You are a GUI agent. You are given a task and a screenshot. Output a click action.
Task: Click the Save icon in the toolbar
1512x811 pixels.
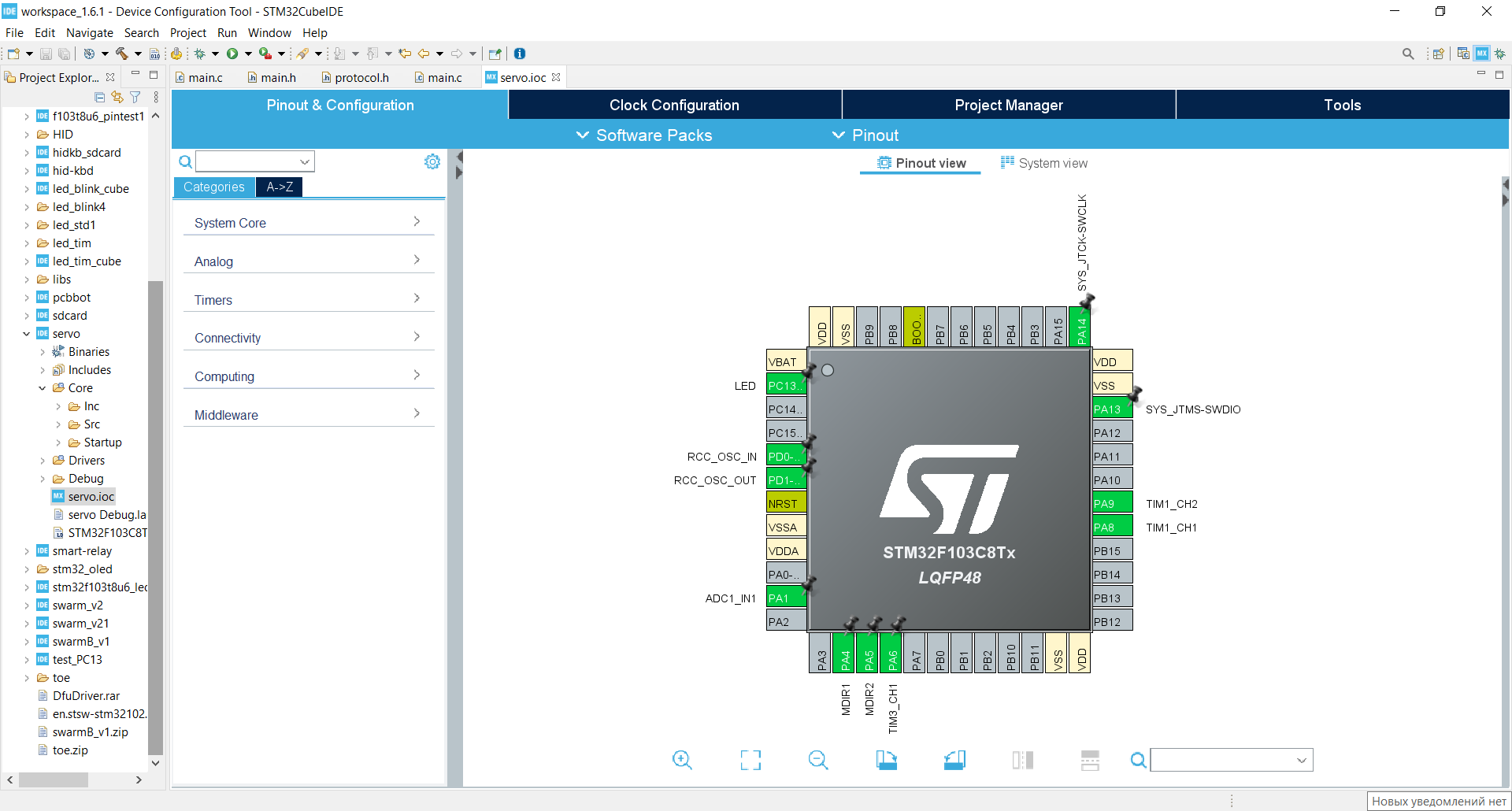pyautogui.click(x=46, y=54)
